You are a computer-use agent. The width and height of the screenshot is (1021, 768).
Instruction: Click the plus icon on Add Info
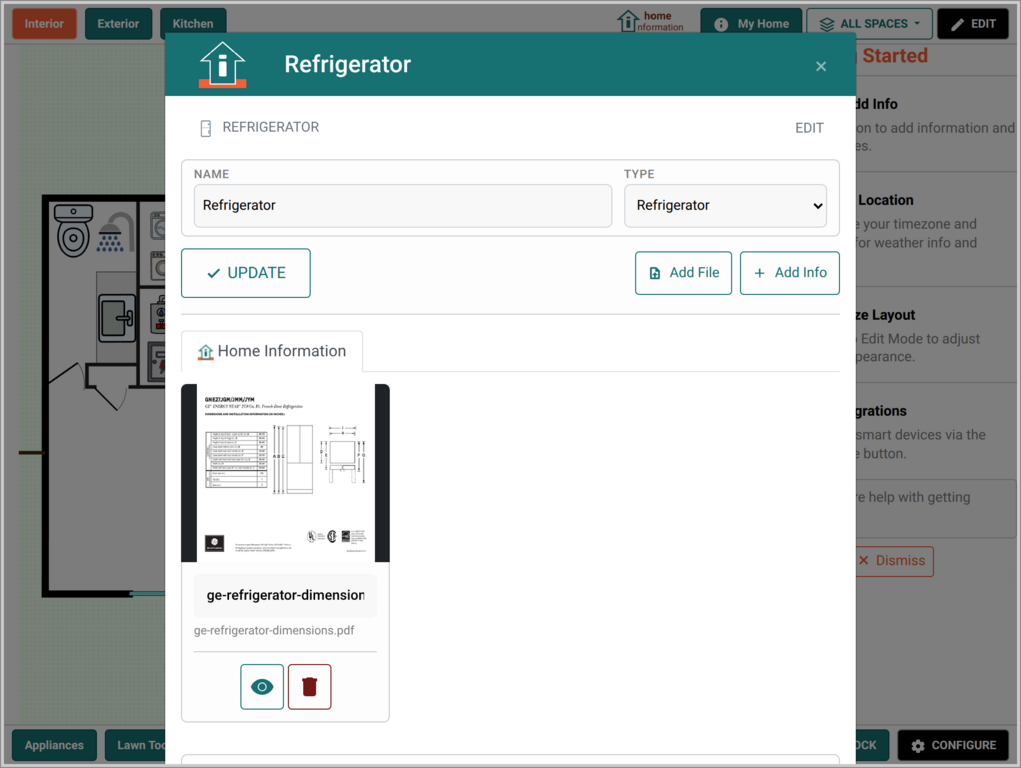click(759, 274)
